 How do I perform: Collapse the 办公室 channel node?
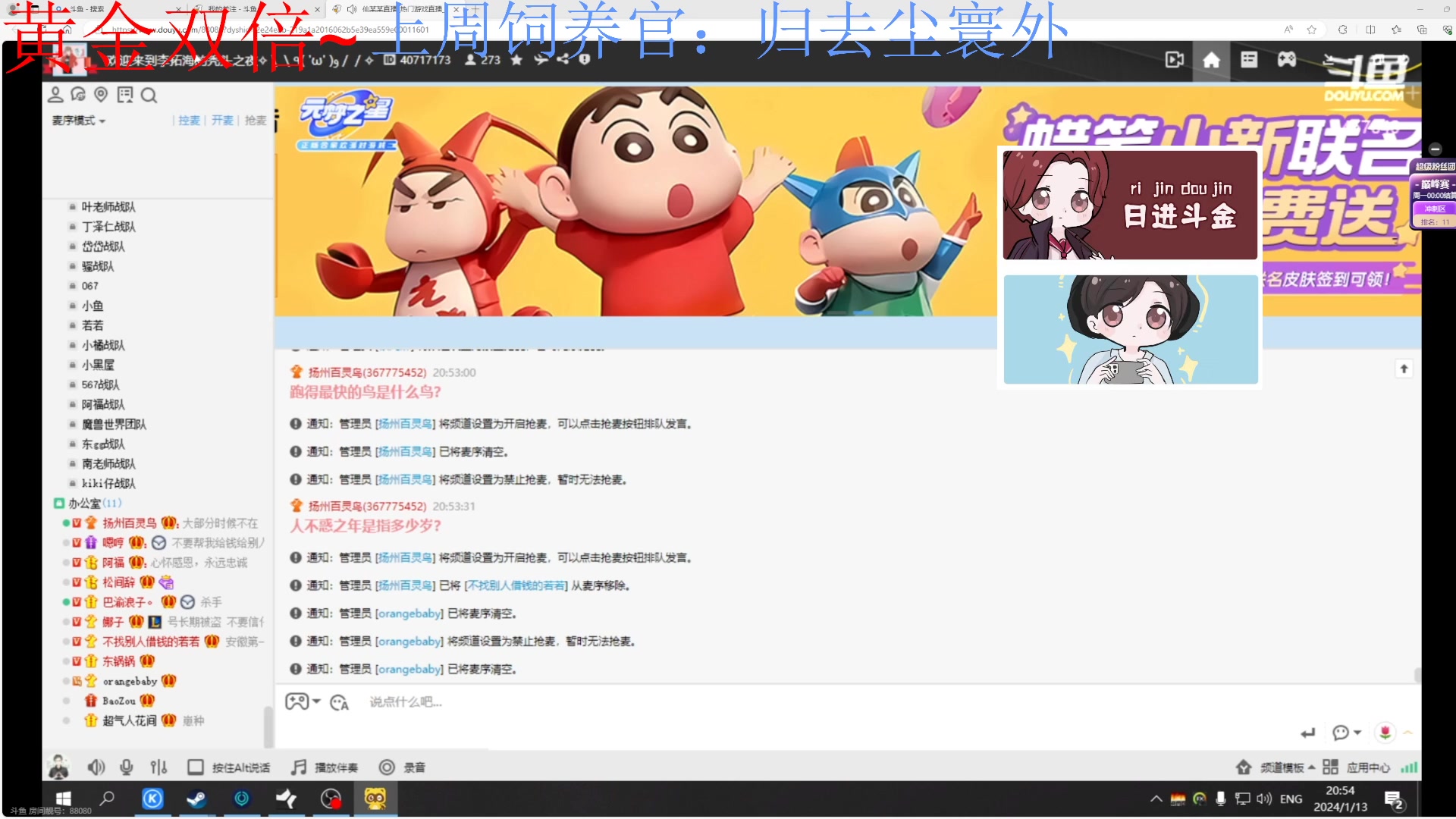[58, 504]
